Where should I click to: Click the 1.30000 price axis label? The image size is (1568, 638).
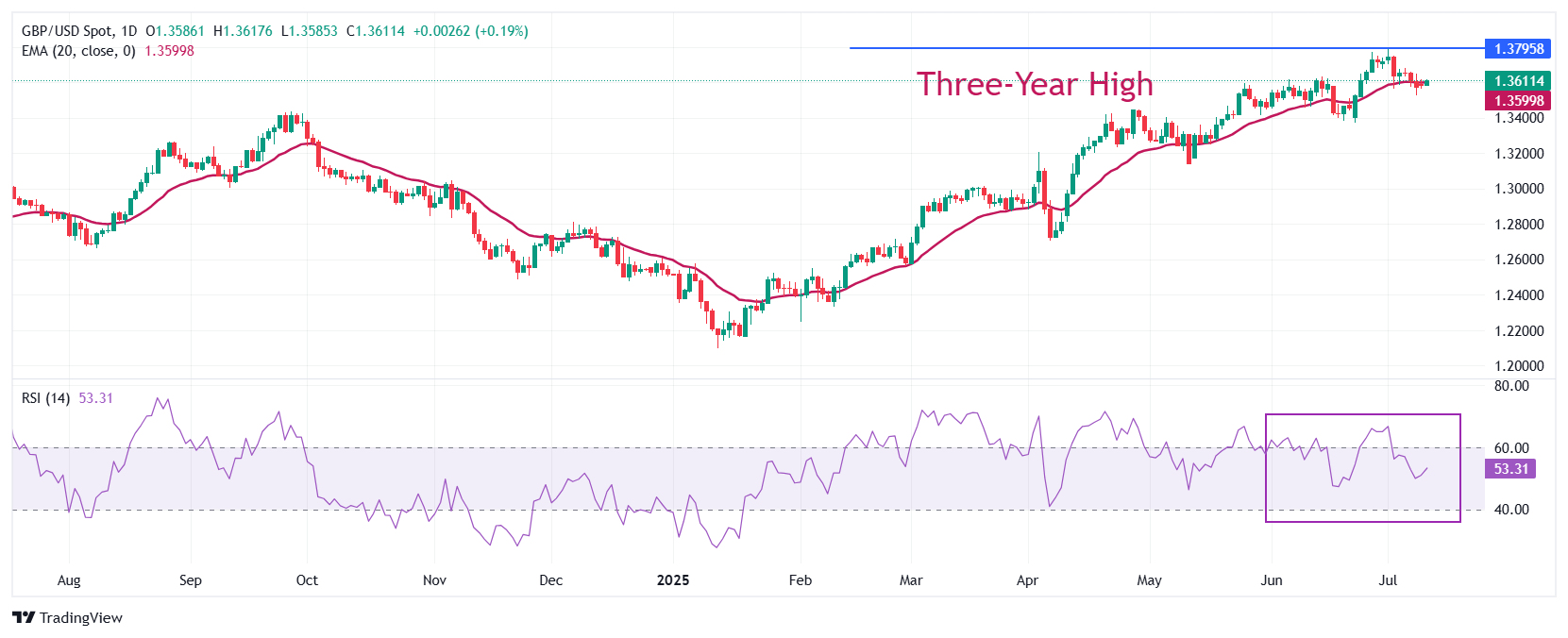click(x=1519, y=189)
